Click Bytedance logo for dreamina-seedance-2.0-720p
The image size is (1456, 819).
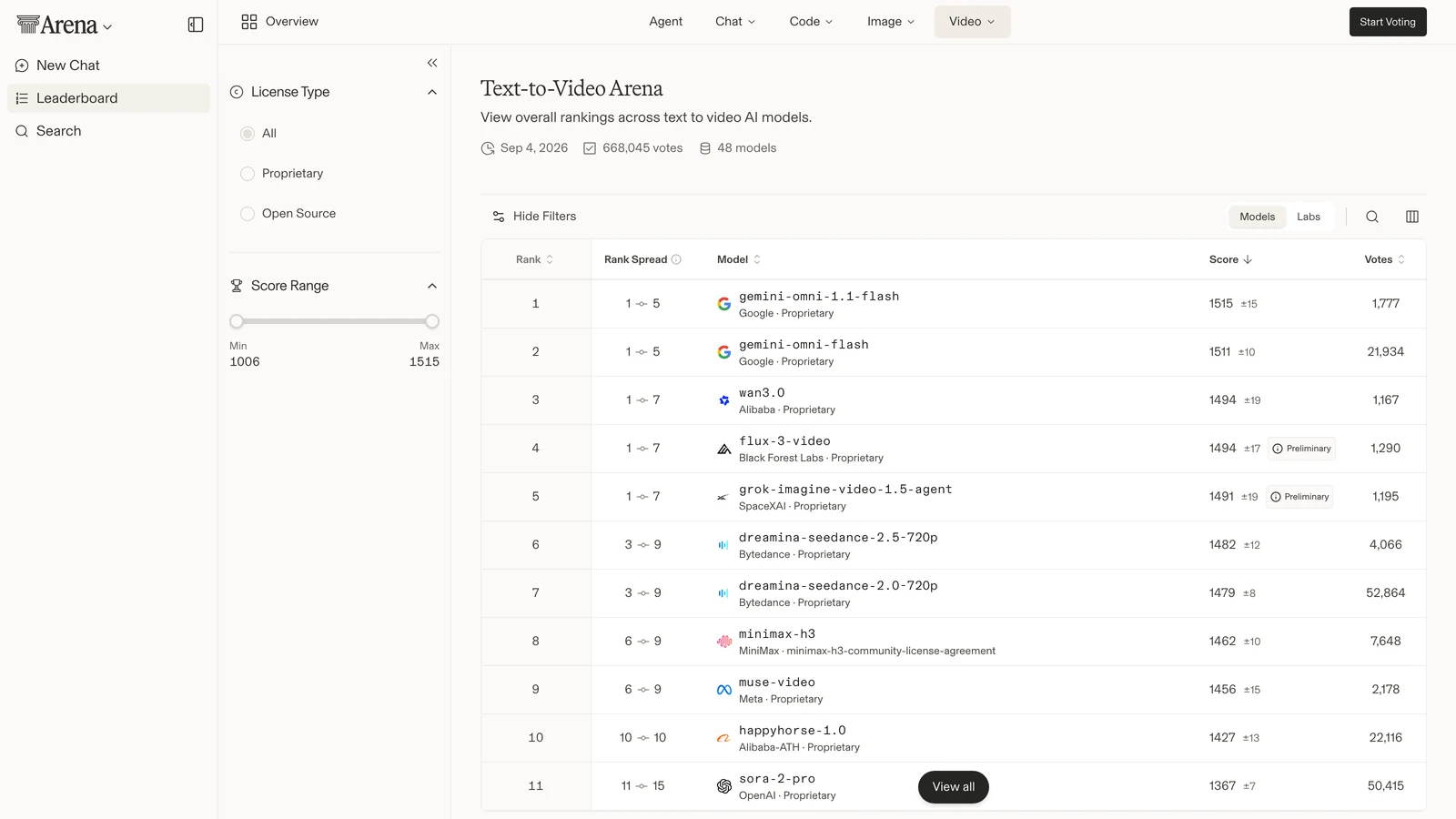tap(724, 593)
